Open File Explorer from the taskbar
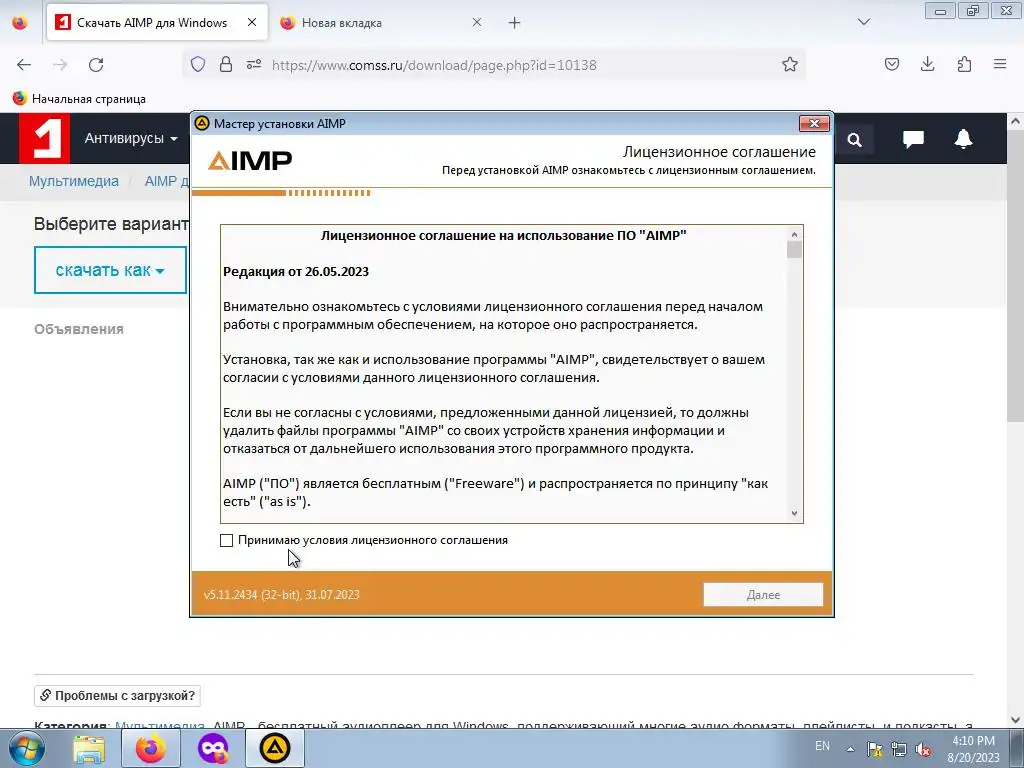 [x=89, y=748]
